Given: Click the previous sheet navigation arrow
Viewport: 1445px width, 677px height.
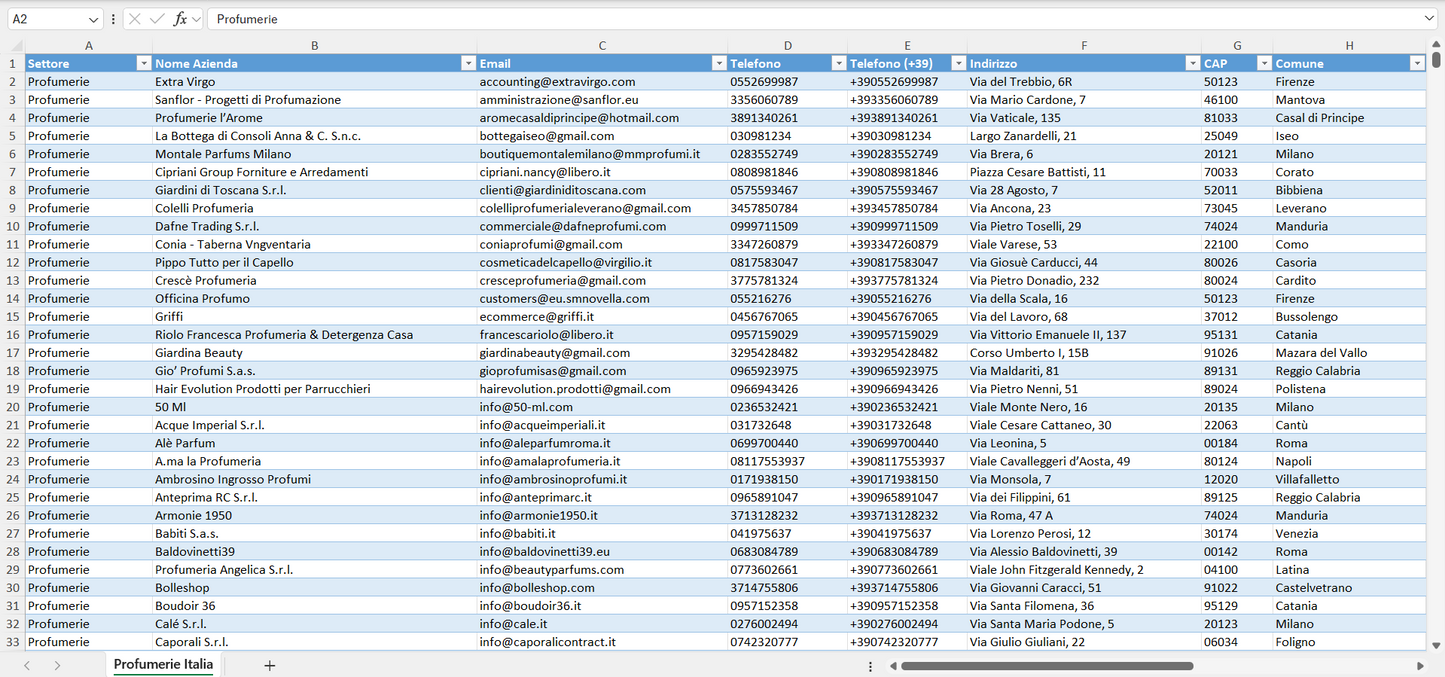Looking at the screenshot, I should (27, 665).
